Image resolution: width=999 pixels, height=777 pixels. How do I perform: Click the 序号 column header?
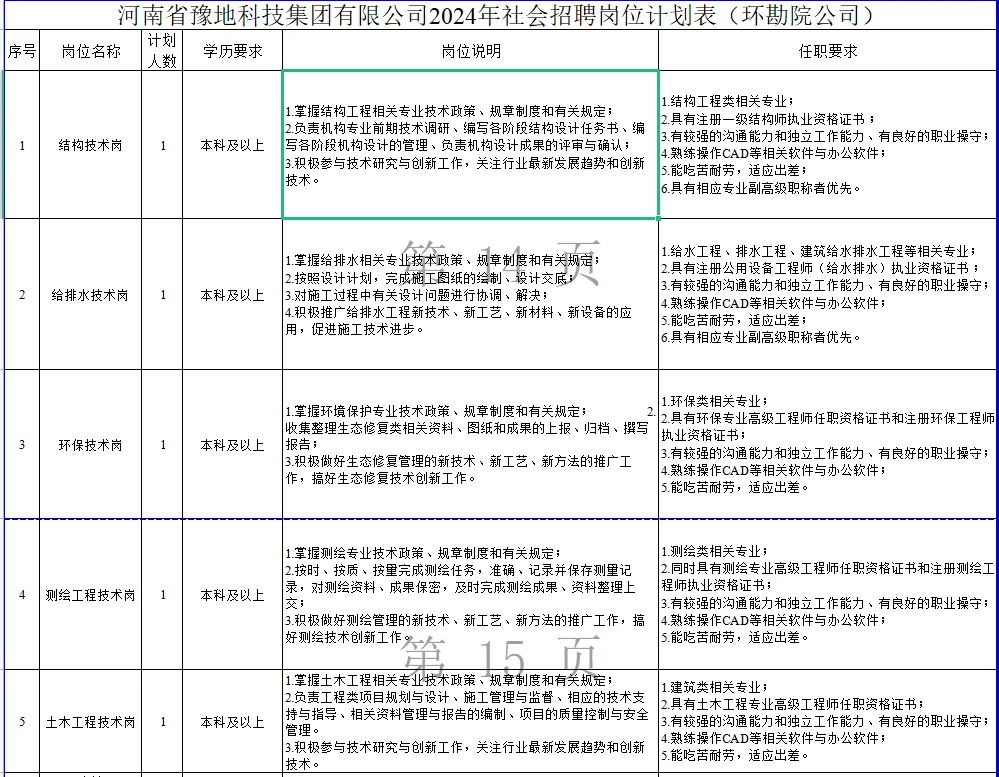[22, 50]
